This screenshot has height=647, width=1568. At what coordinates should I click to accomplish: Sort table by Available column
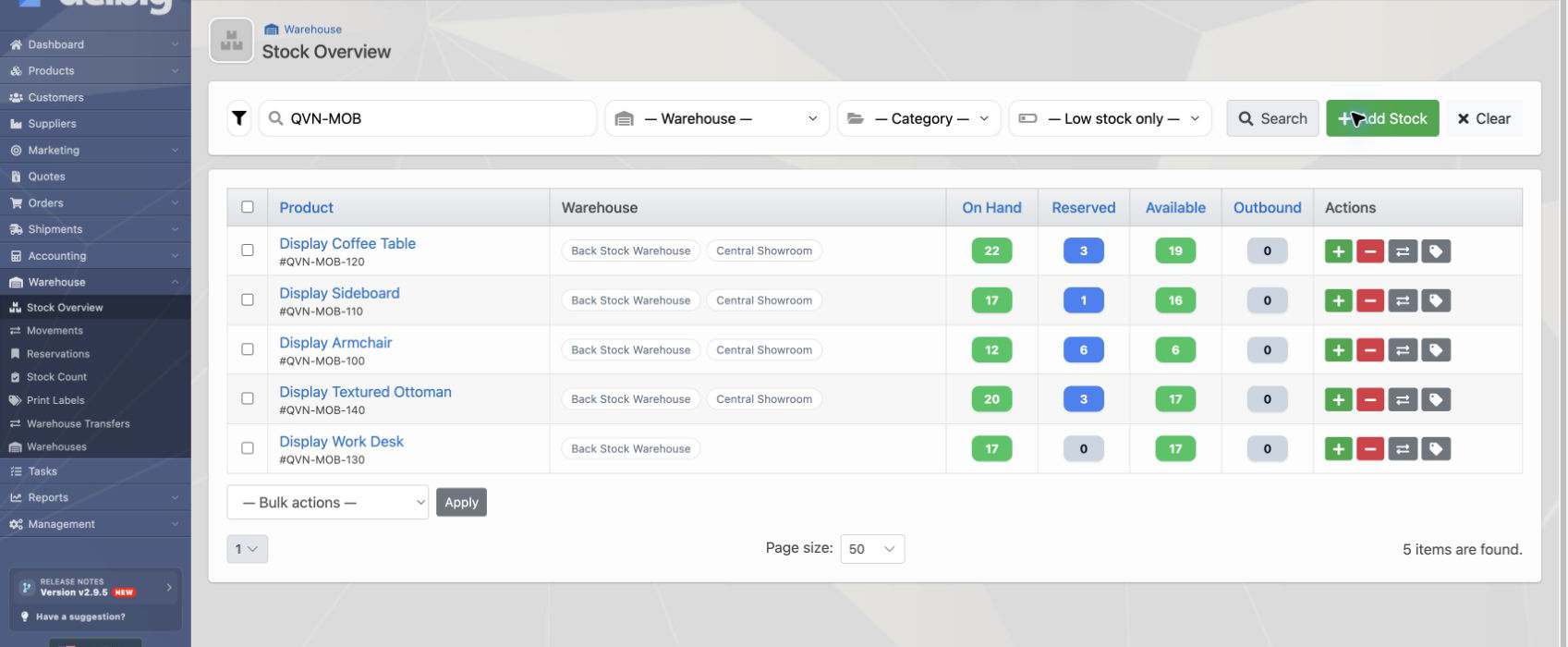click(x=1175, y=208)
